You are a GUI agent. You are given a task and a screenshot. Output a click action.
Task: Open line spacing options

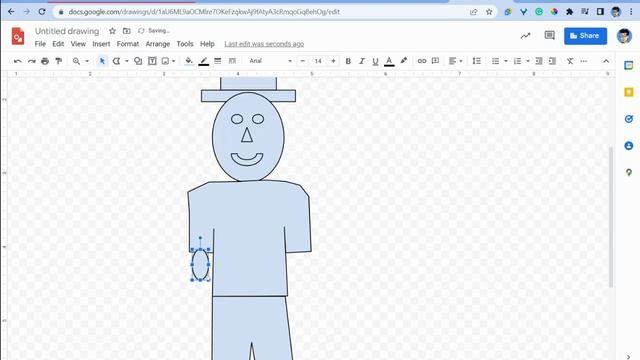tap(476, 61)
